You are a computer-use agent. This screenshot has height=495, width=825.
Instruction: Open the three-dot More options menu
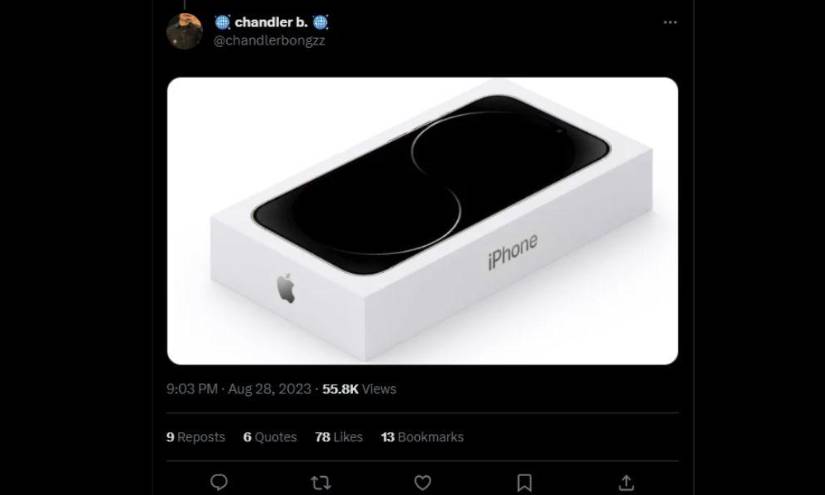click(x=670, y=22)
